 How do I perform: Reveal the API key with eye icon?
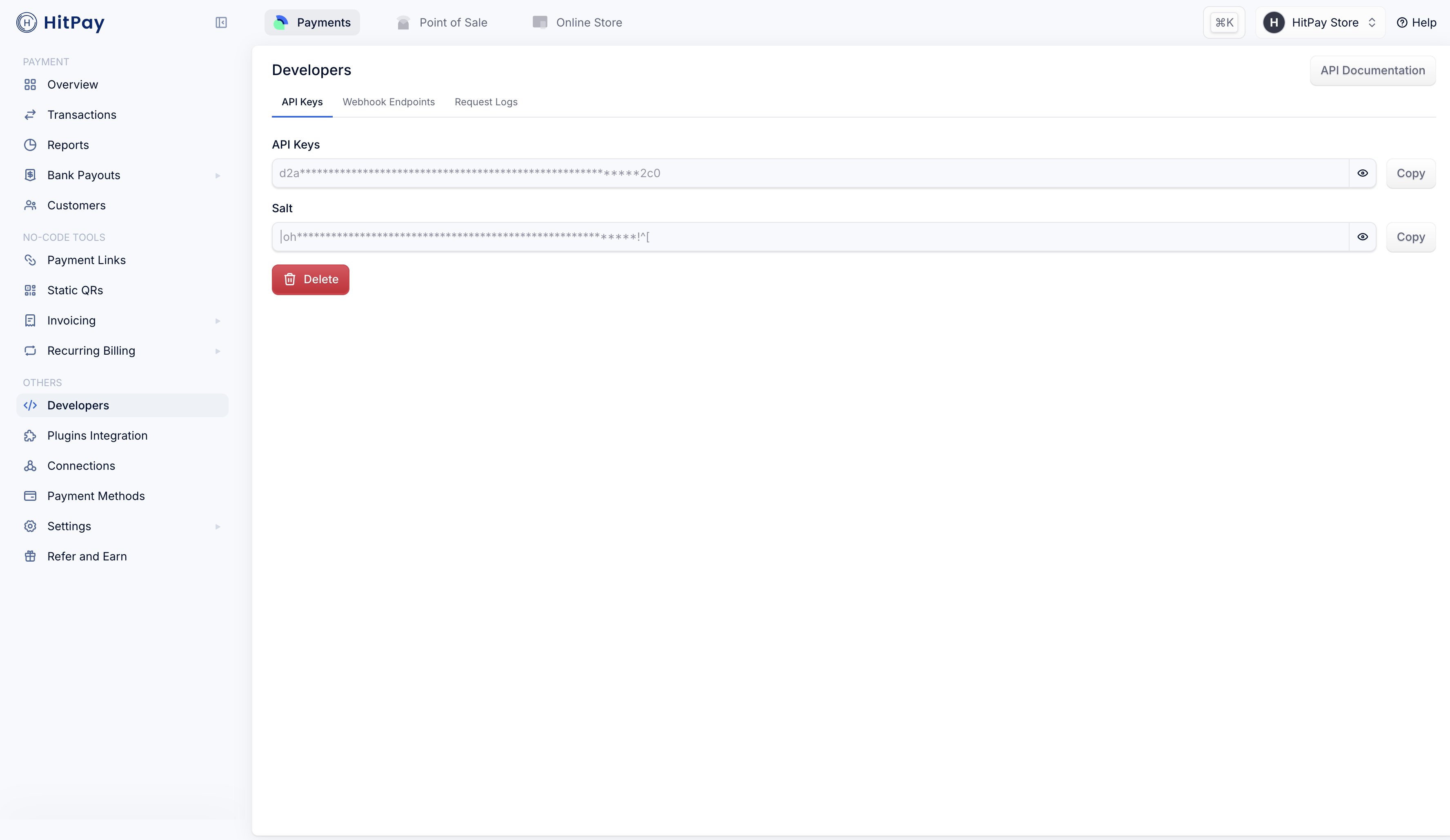point(1363,173)
